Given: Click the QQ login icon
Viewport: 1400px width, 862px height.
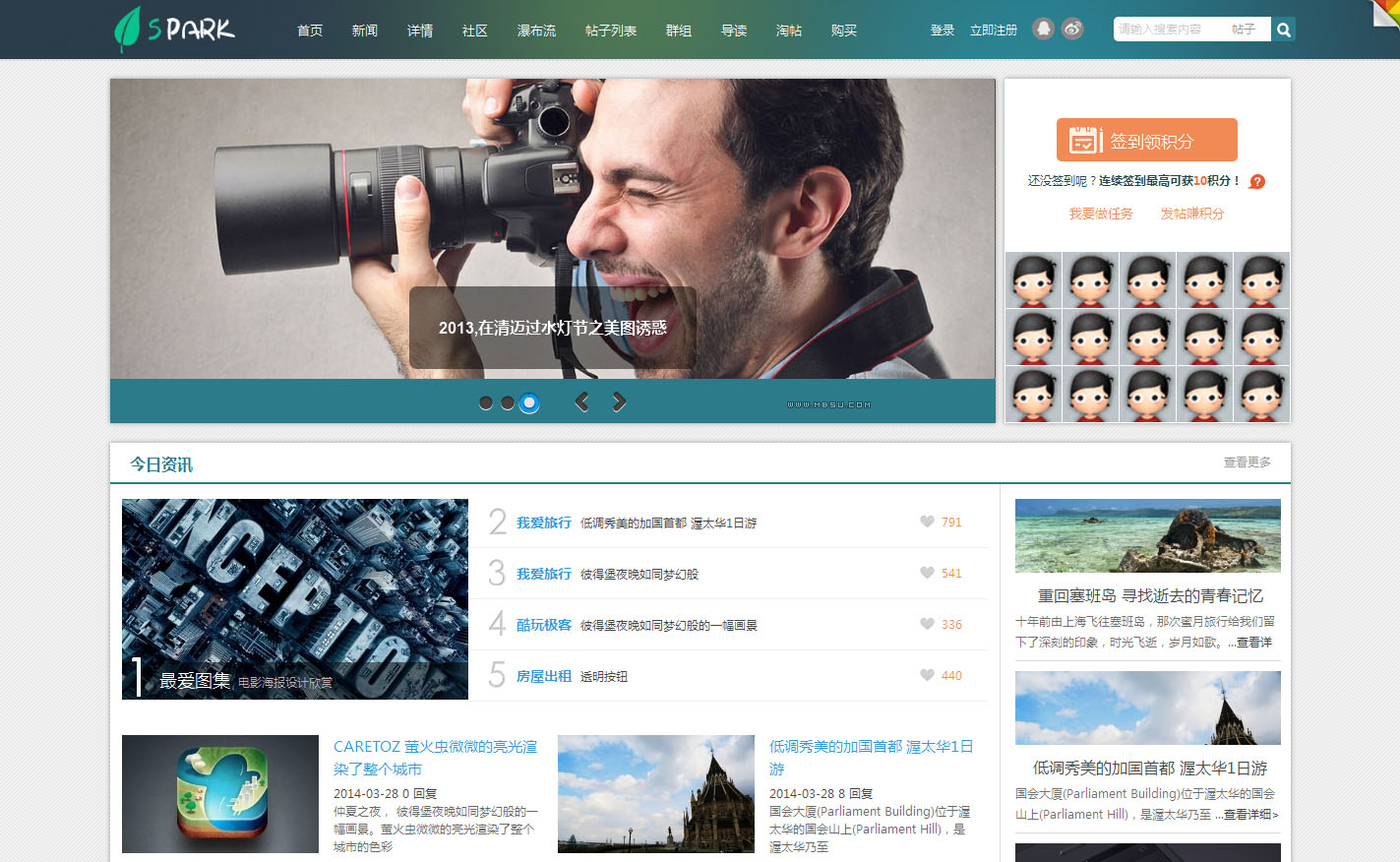Looking at the screenshot, I should [x=1043, y=29].
